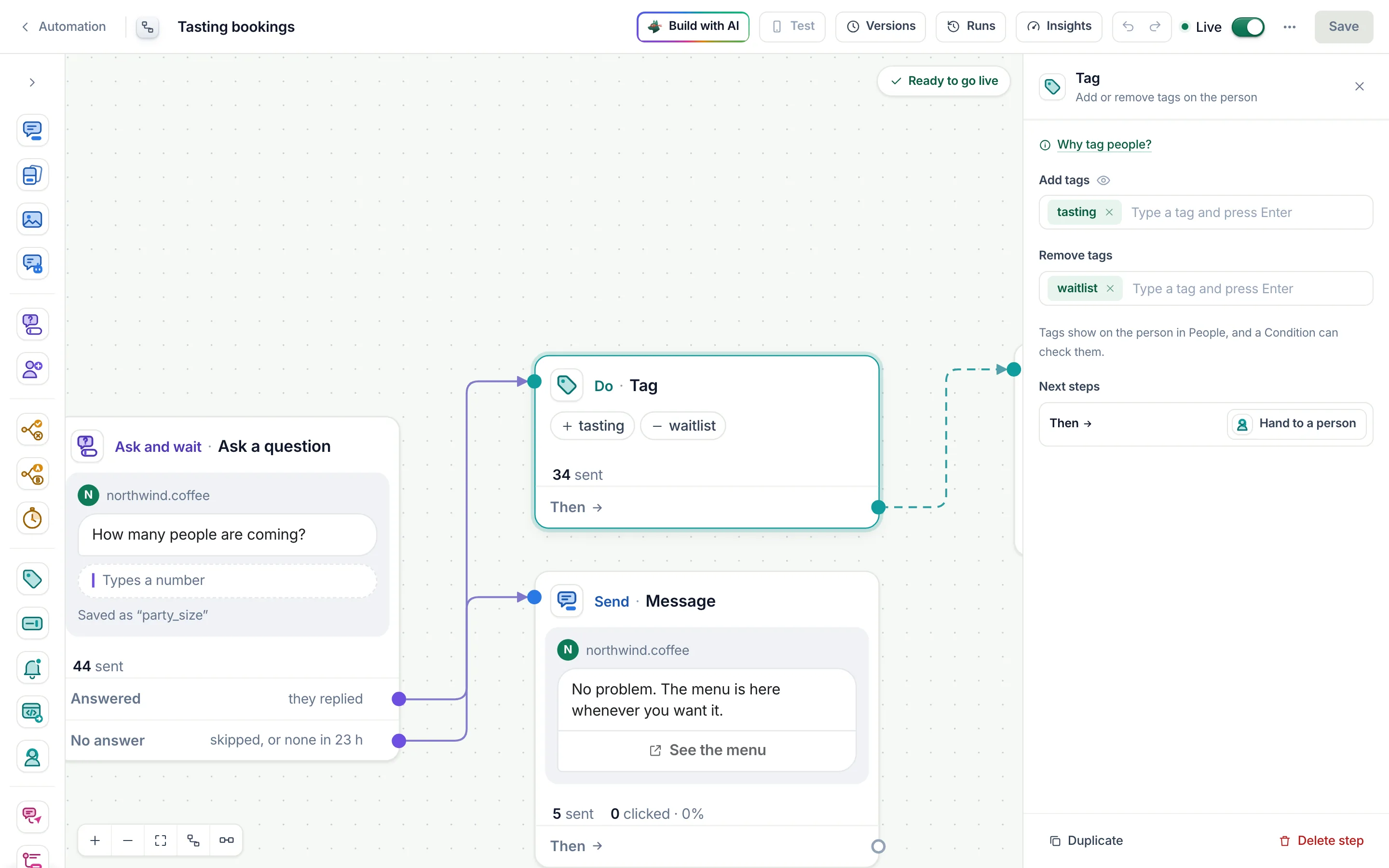Open the Versions panel

881,27
